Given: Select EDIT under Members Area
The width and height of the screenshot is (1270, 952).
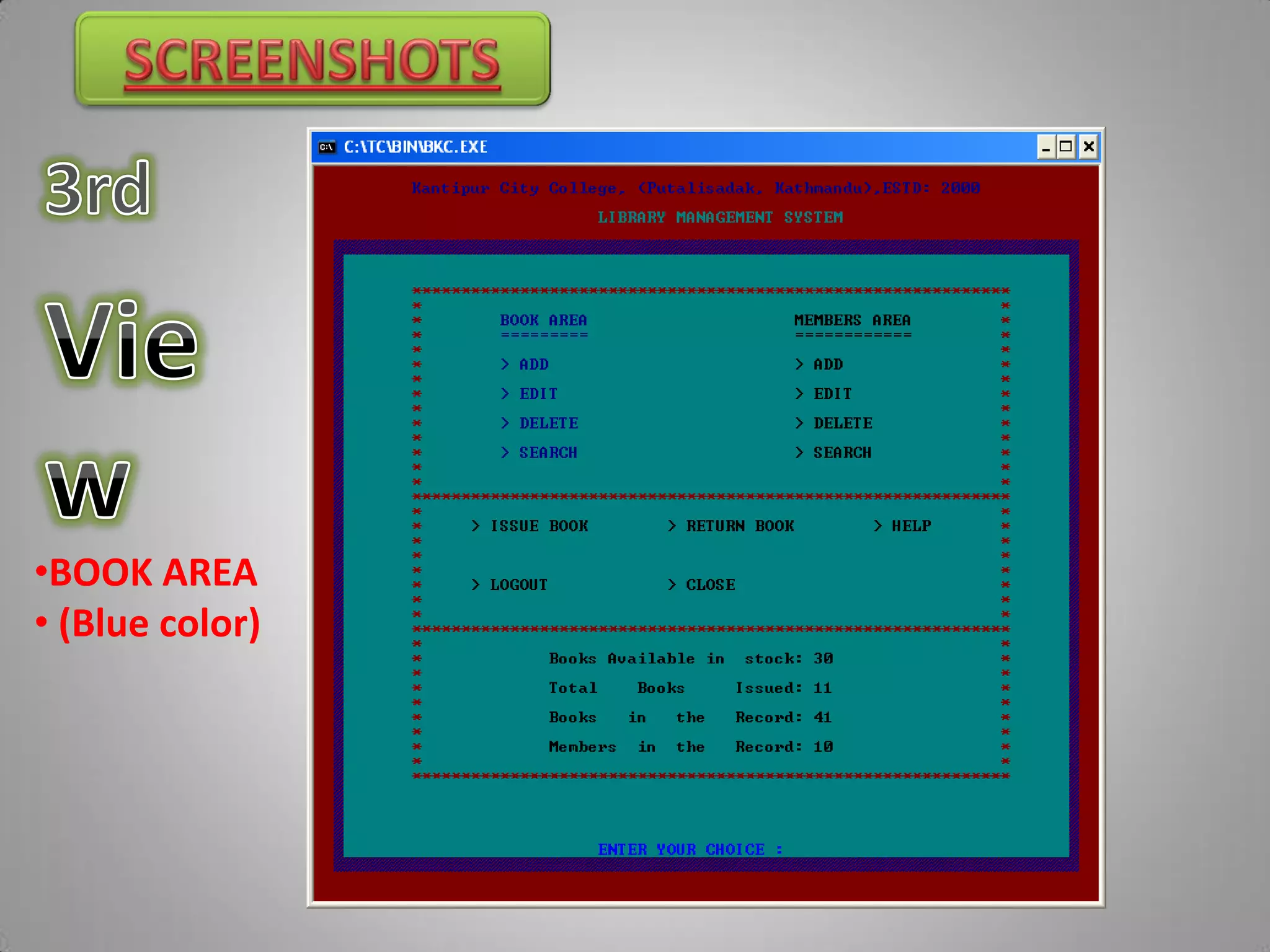Looking at the screenshot, I should (x=832, y=394).
